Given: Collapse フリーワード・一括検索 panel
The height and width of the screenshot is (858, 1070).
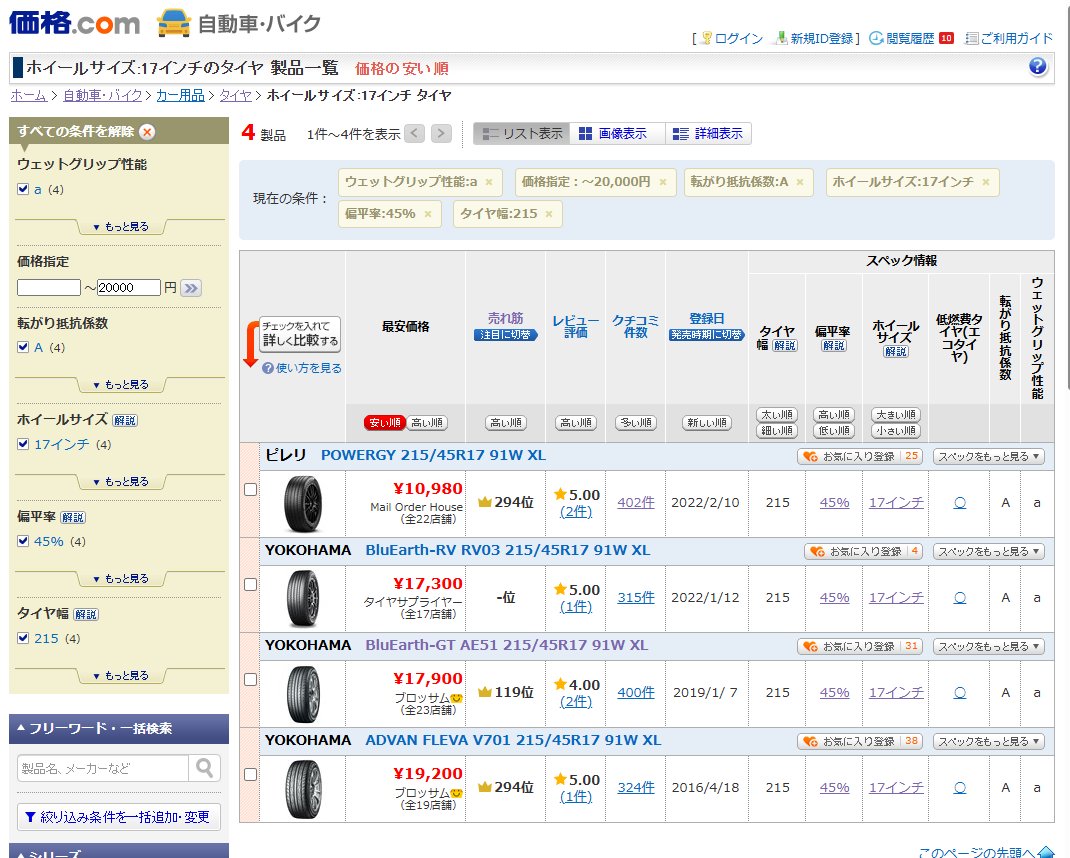Looking at the screenshot, I should [119, 728].
